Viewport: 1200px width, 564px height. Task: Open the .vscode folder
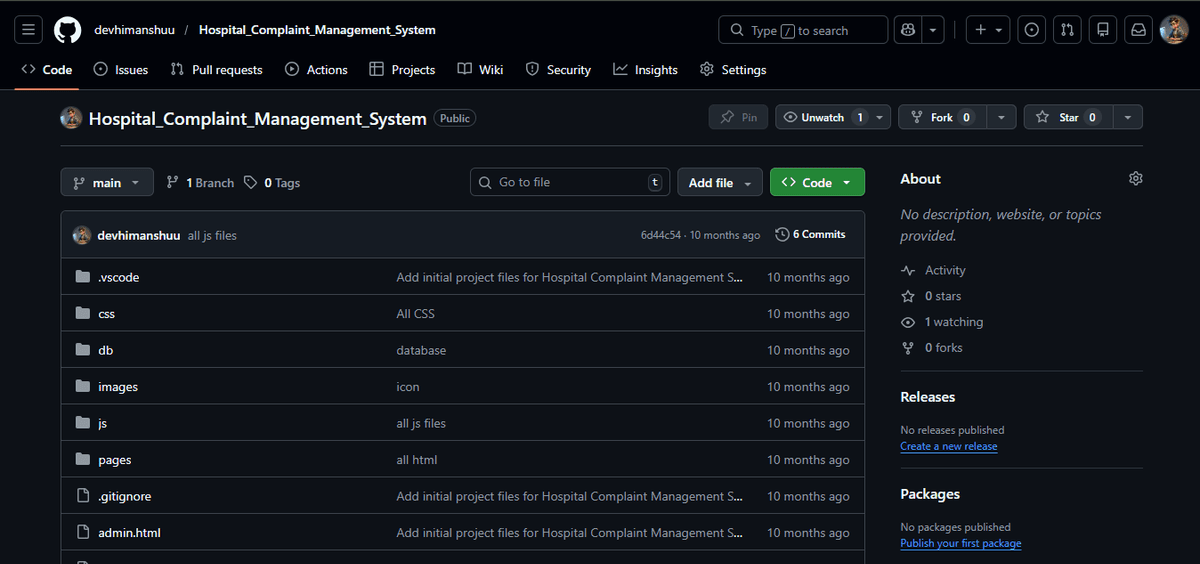118,277
